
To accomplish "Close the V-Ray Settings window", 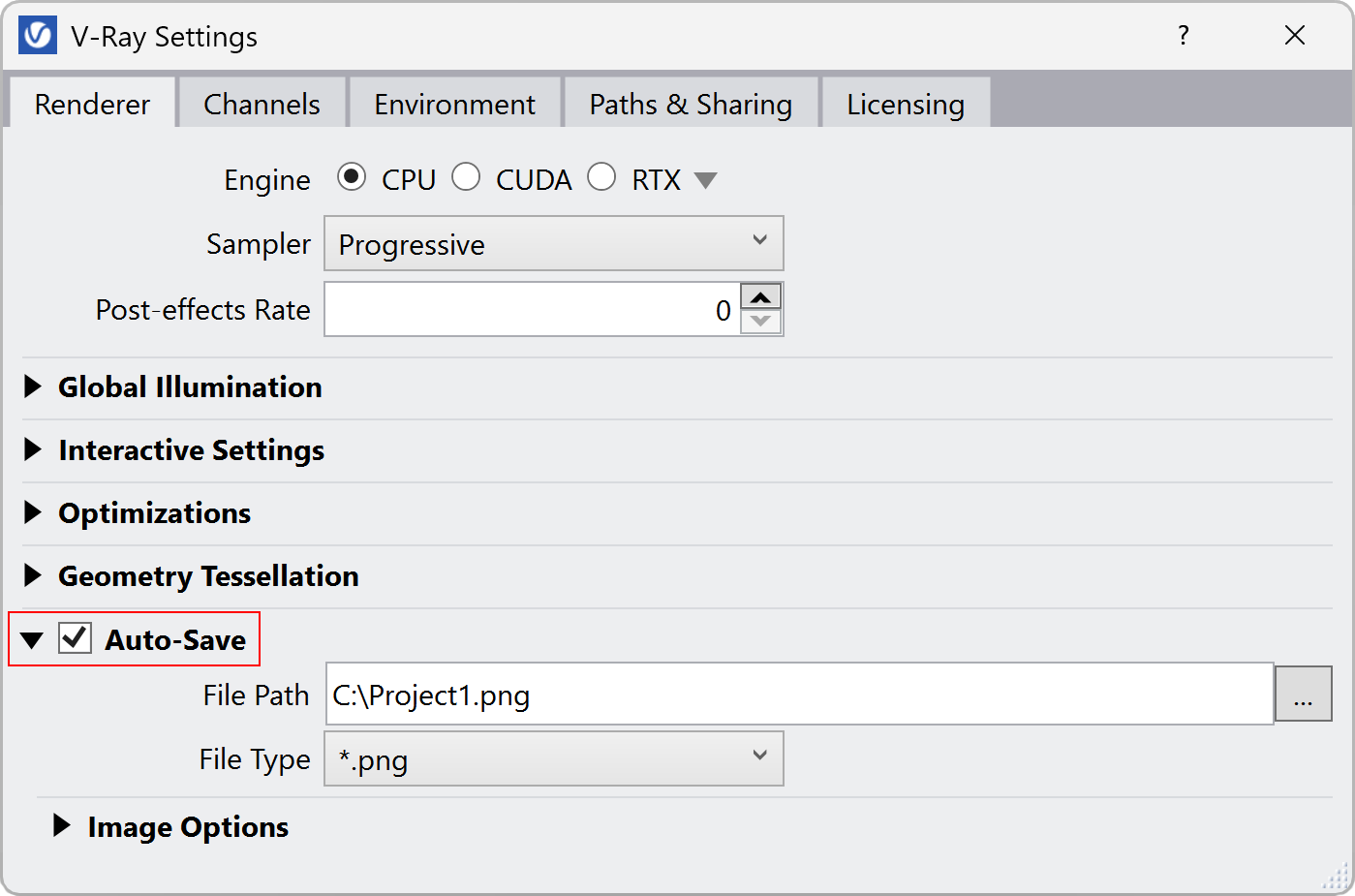I will (1295, 36).
